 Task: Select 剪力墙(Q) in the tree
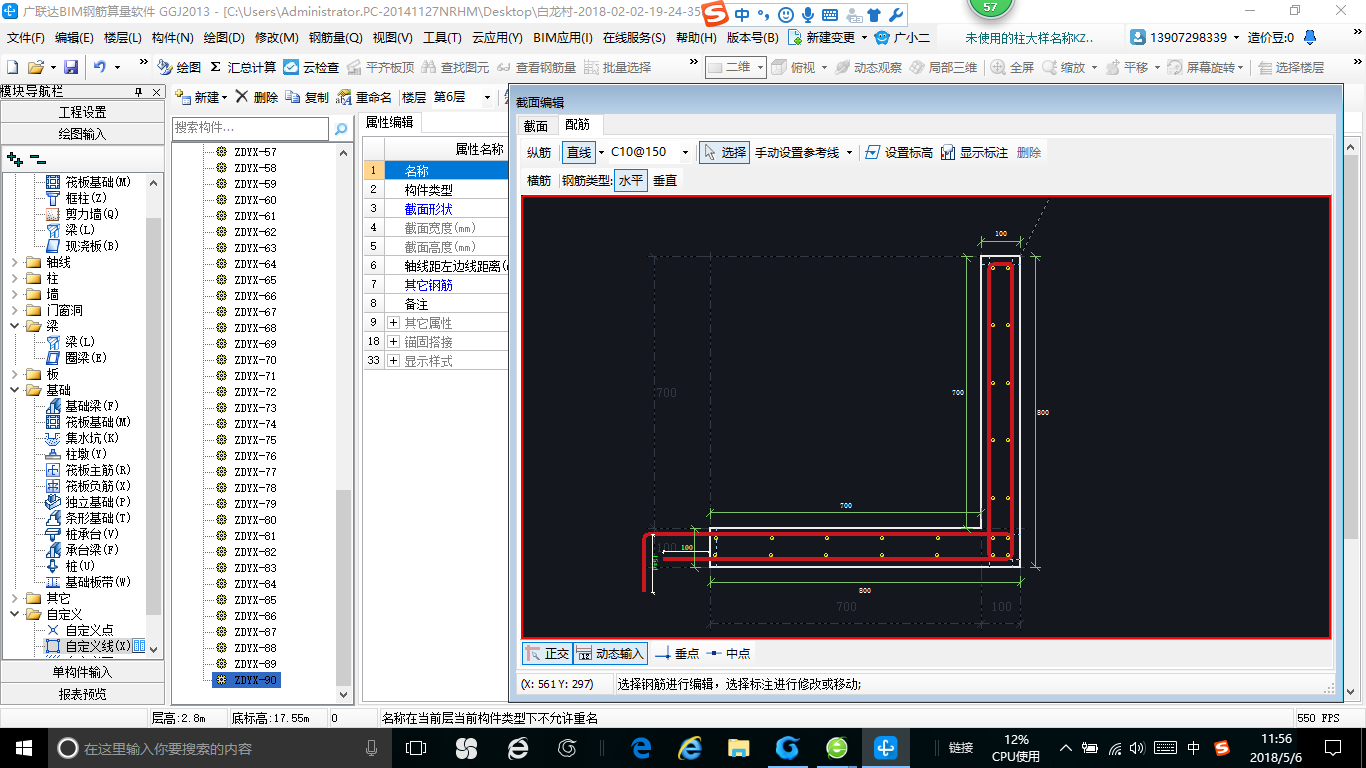[81, 214]
